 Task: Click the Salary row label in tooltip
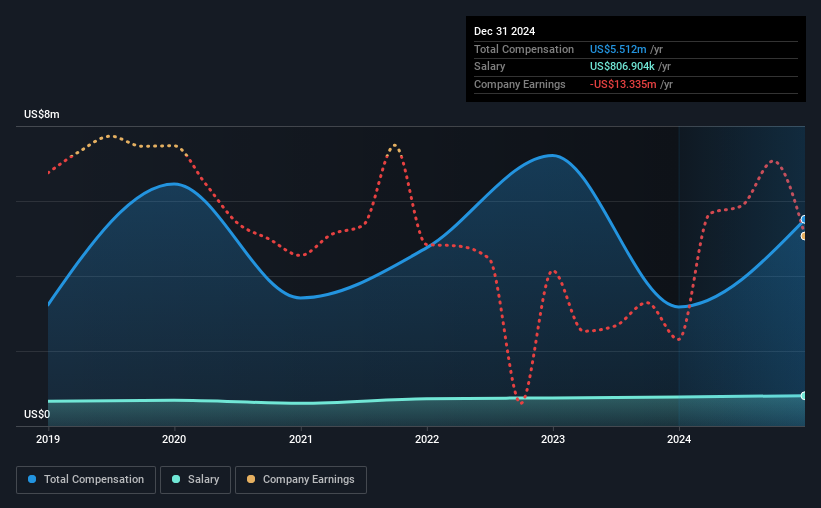pos(490,67)
